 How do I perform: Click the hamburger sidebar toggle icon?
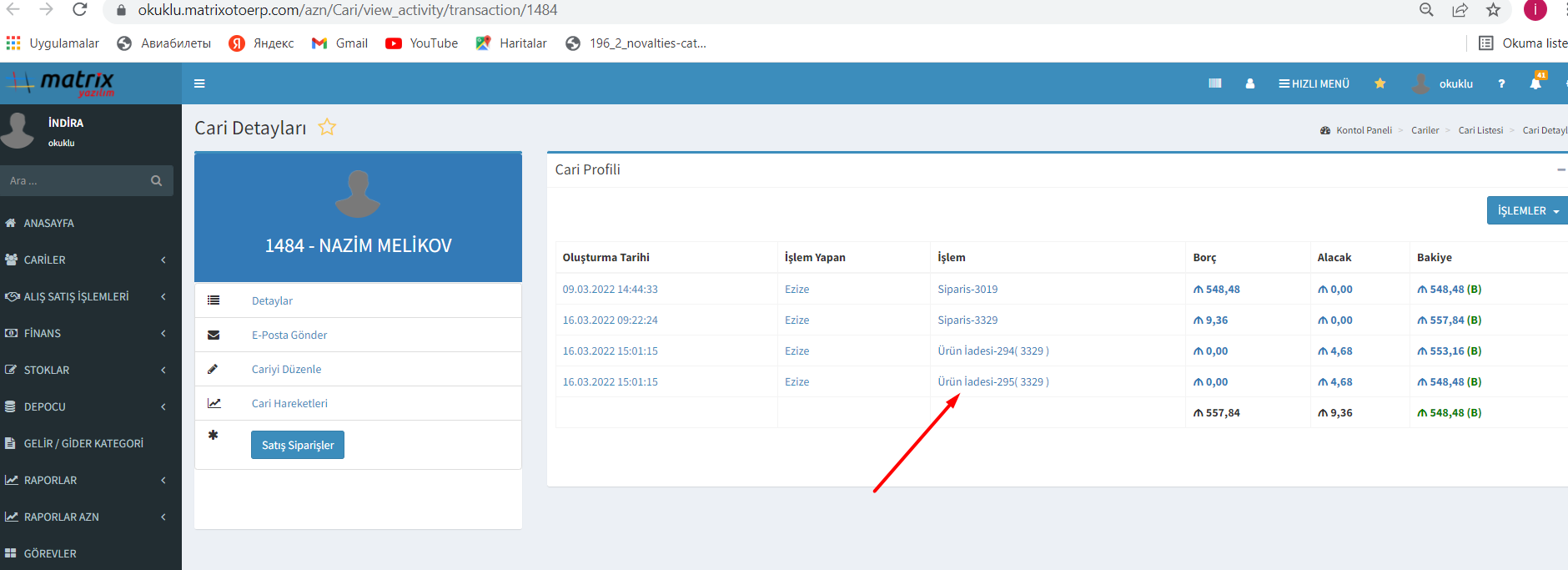[x=199, y=83]
